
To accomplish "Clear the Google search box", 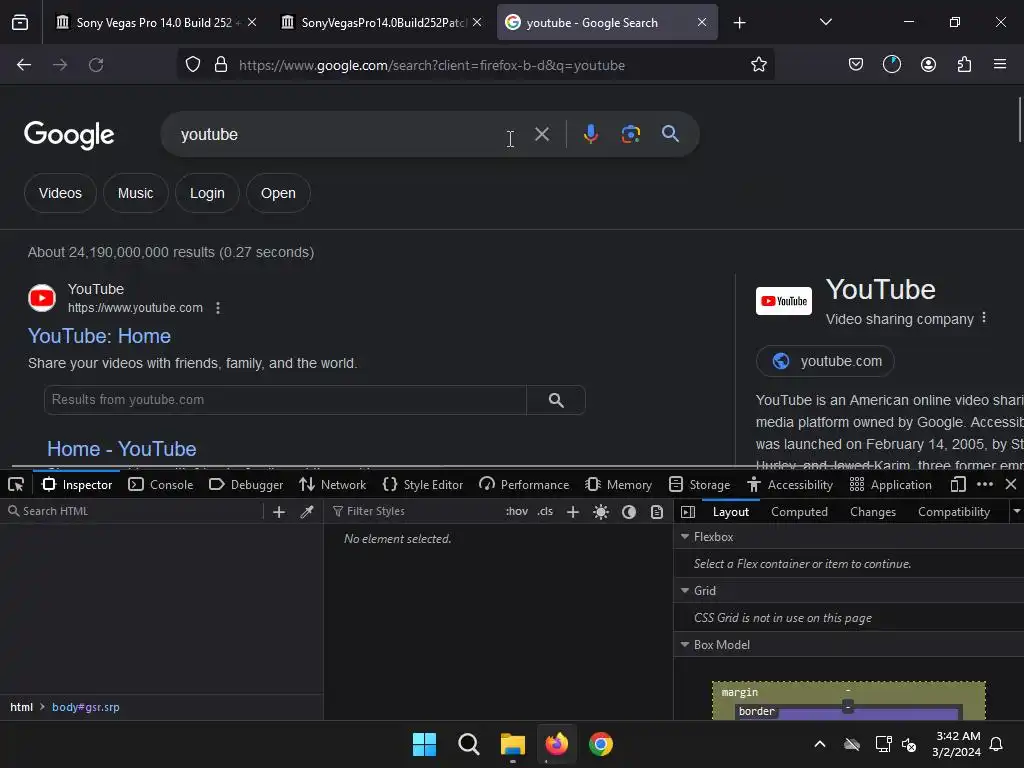I will [541, 135].
